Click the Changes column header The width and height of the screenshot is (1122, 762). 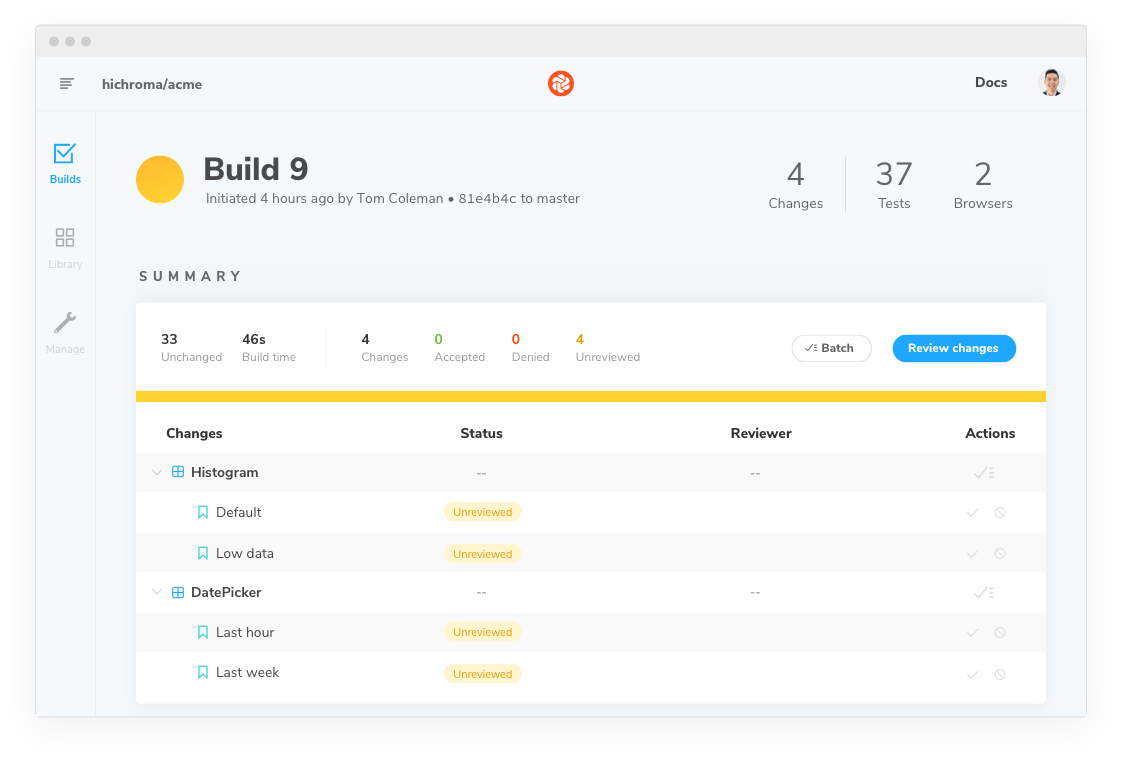[194, 434]
